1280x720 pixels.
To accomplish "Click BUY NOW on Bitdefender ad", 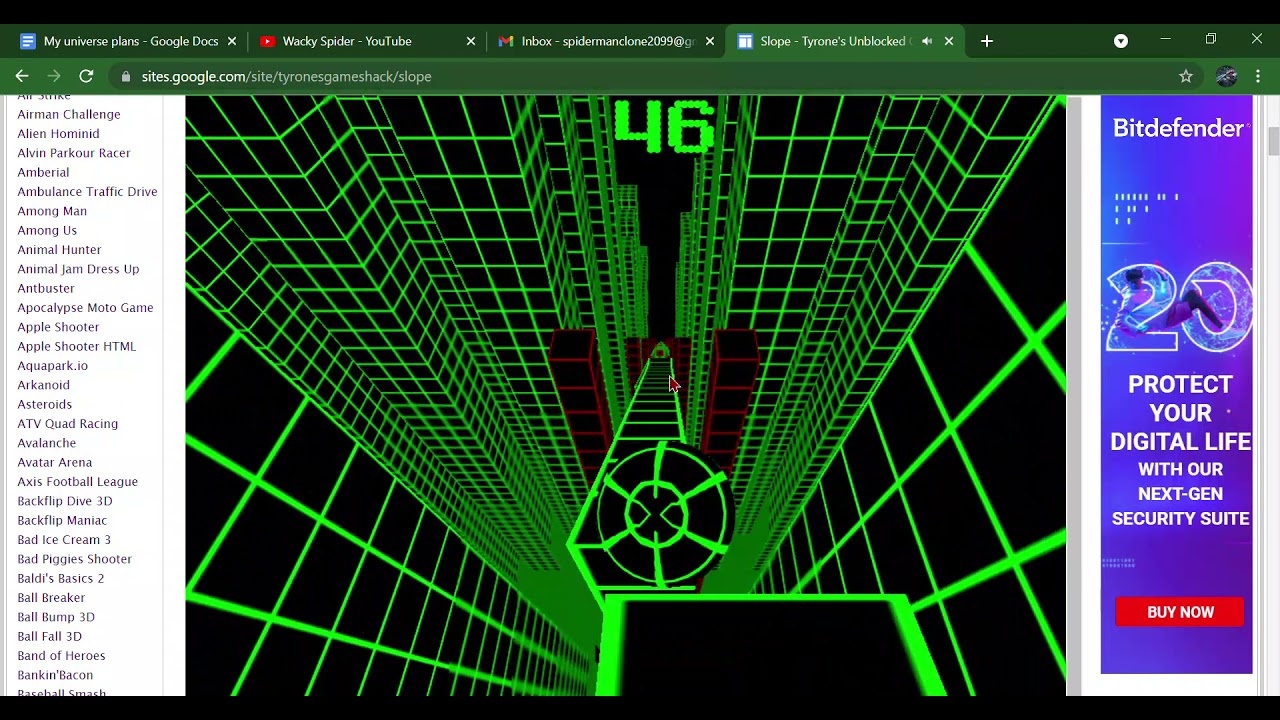I will tap(1180, 612).
